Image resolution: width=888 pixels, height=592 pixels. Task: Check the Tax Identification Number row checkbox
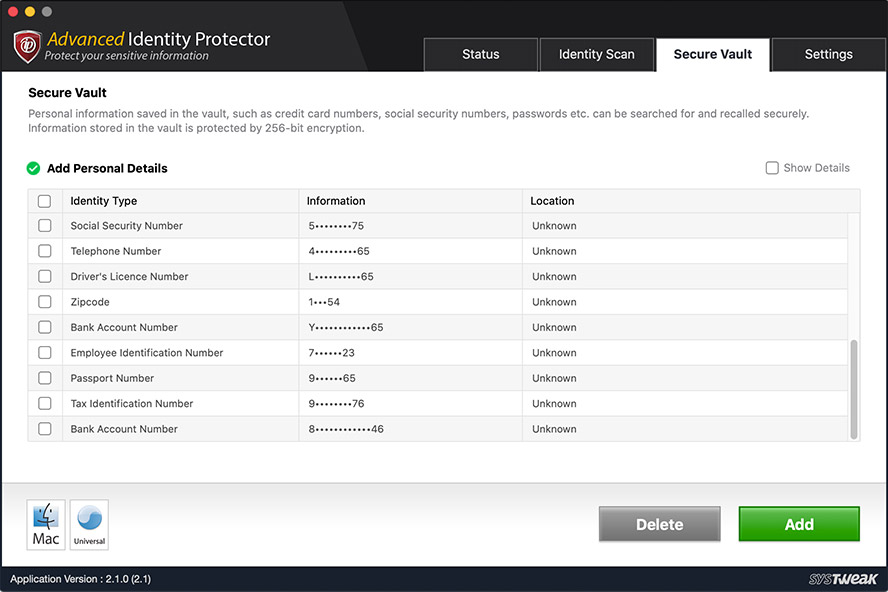click(44, 403)
